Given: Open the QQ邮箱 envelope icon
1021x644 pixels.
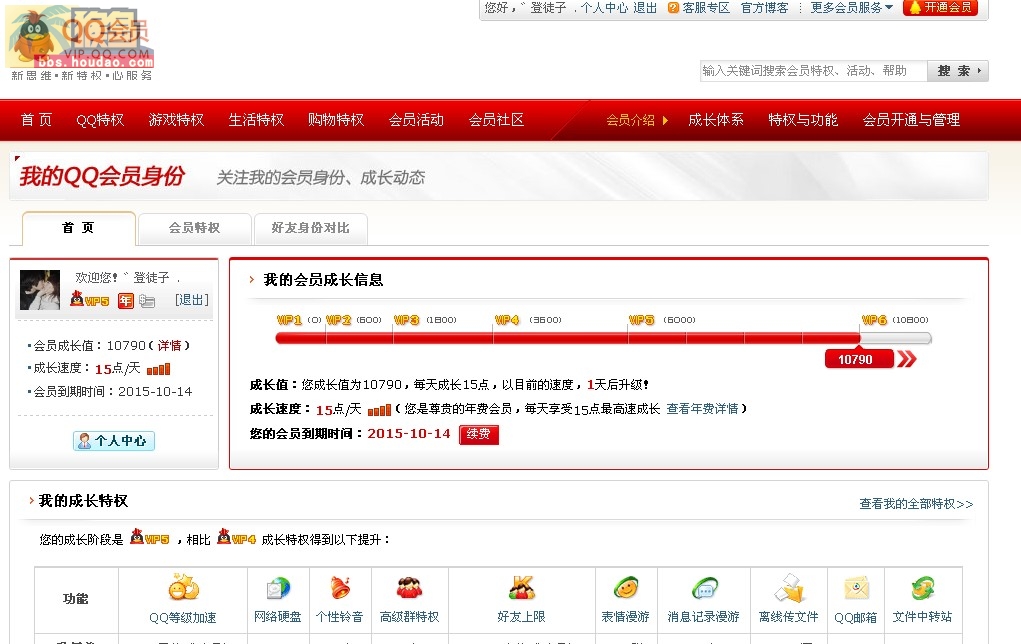Looking at the screenshot, I should point(856,588).
